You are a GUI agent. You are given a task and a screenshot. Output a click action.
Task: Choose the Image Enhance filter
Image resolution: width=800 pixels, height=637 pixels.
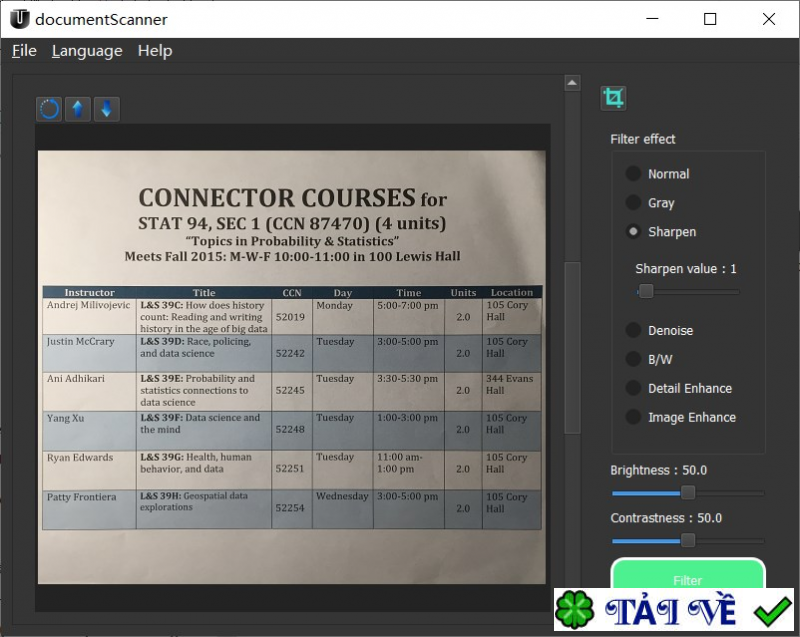point(633,417)
